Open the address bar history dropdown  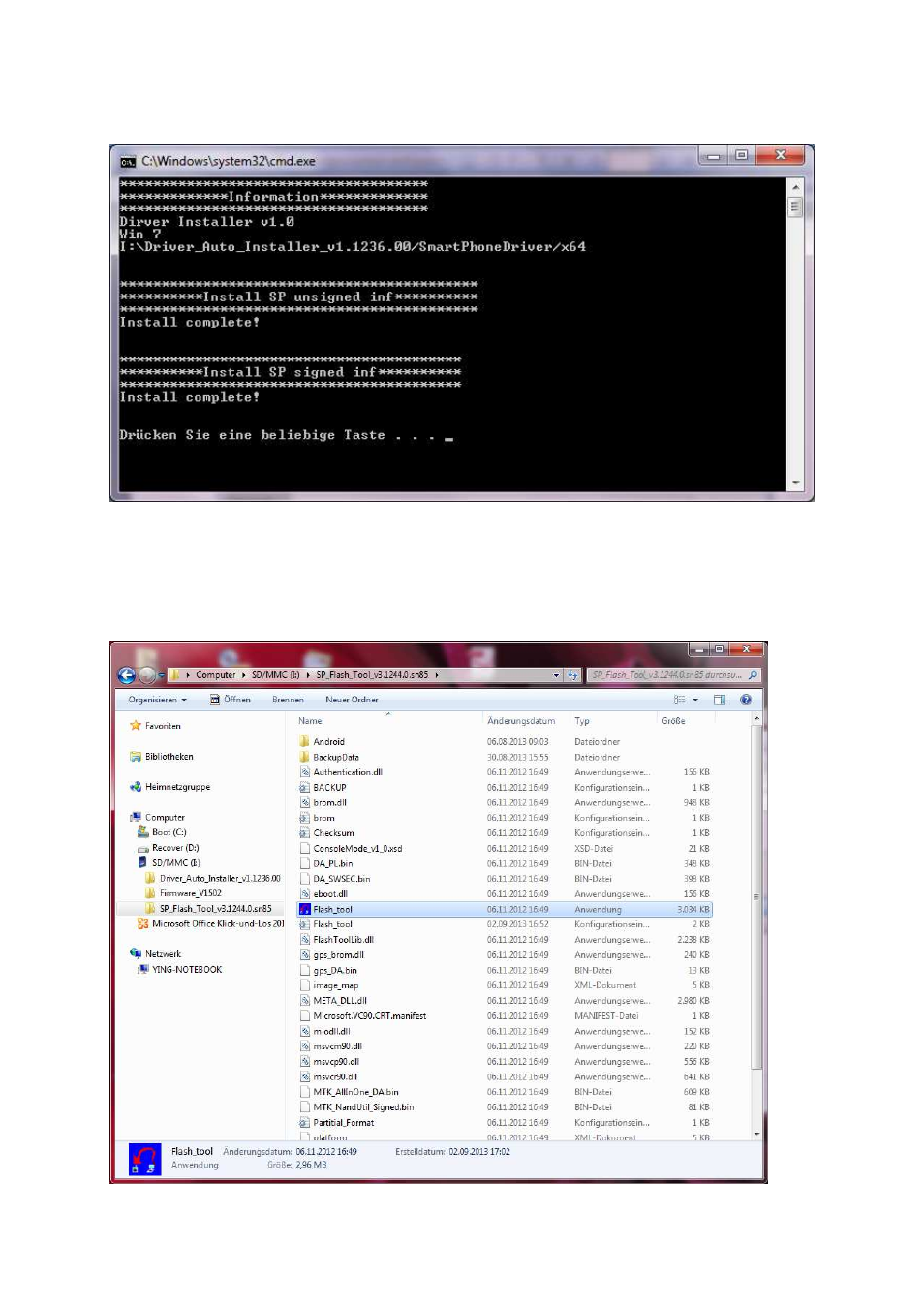point(556,675)
